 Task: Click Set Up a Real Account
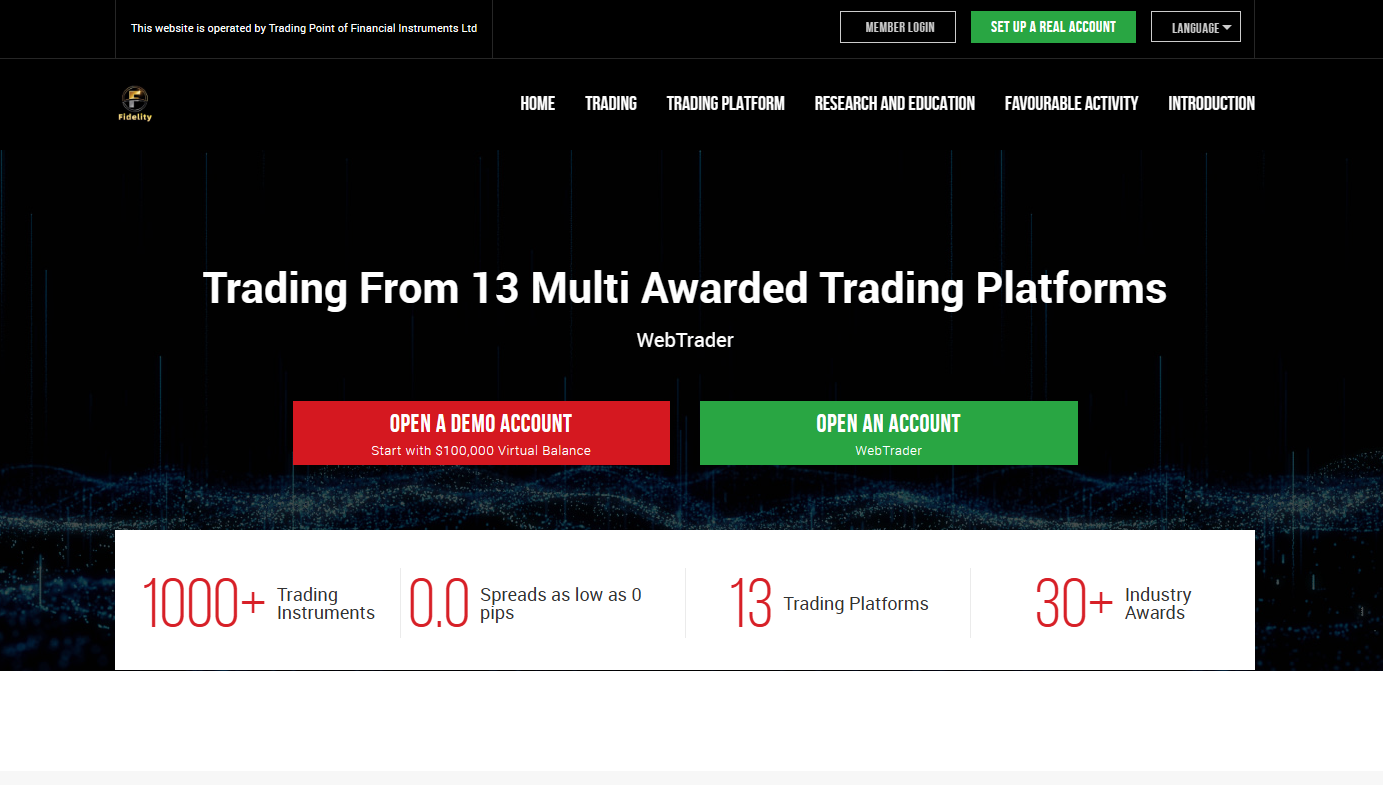[1052, 27]
